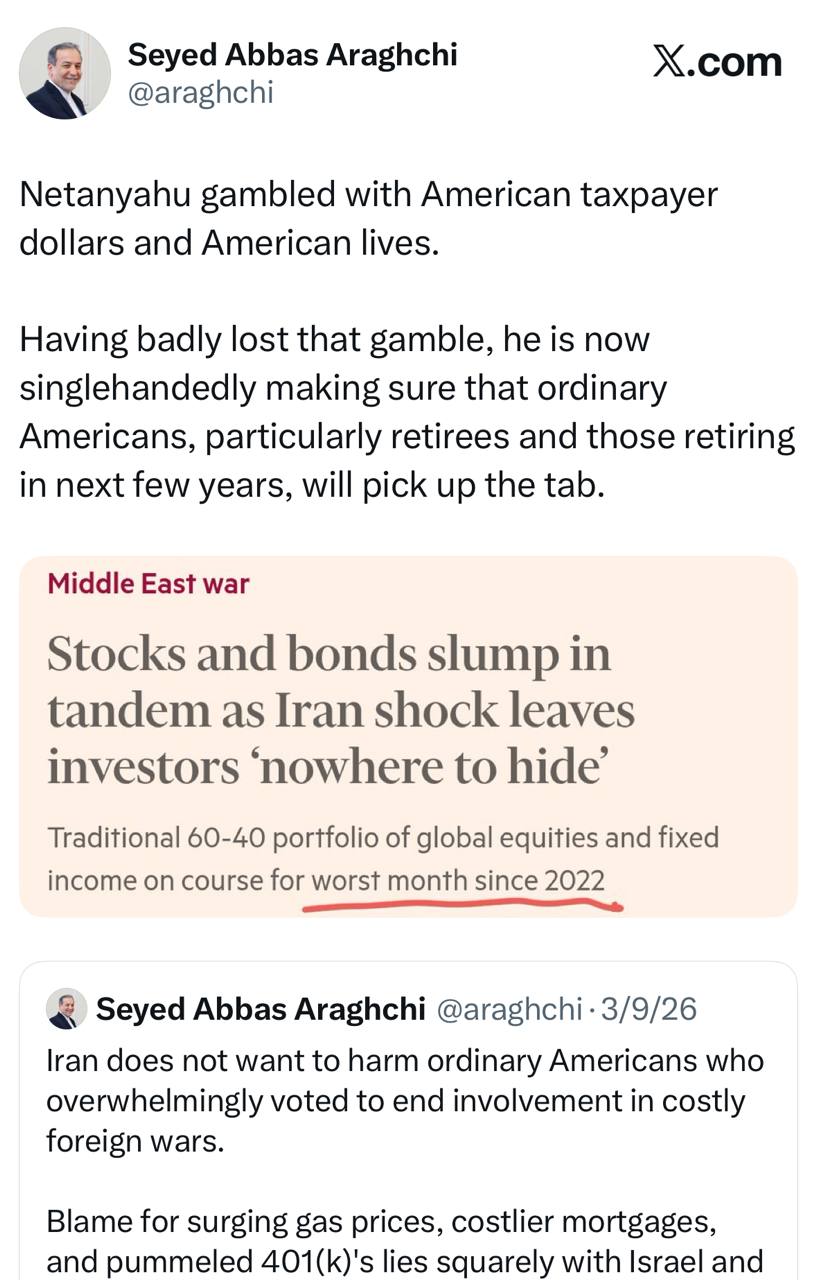
Task: Click the 'Middle East war' article label
Action: click(x=148, y=583)
